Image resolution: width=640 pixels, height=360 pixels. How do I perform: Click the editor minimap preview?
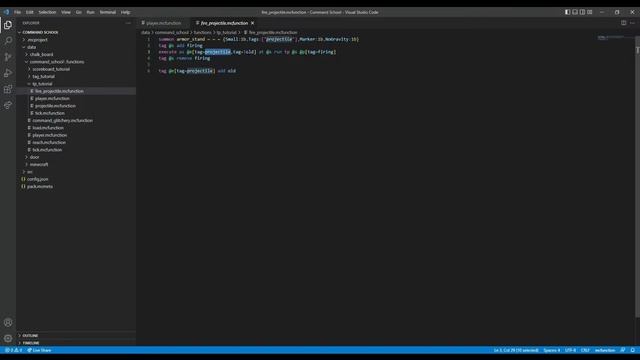coord(615,38)
